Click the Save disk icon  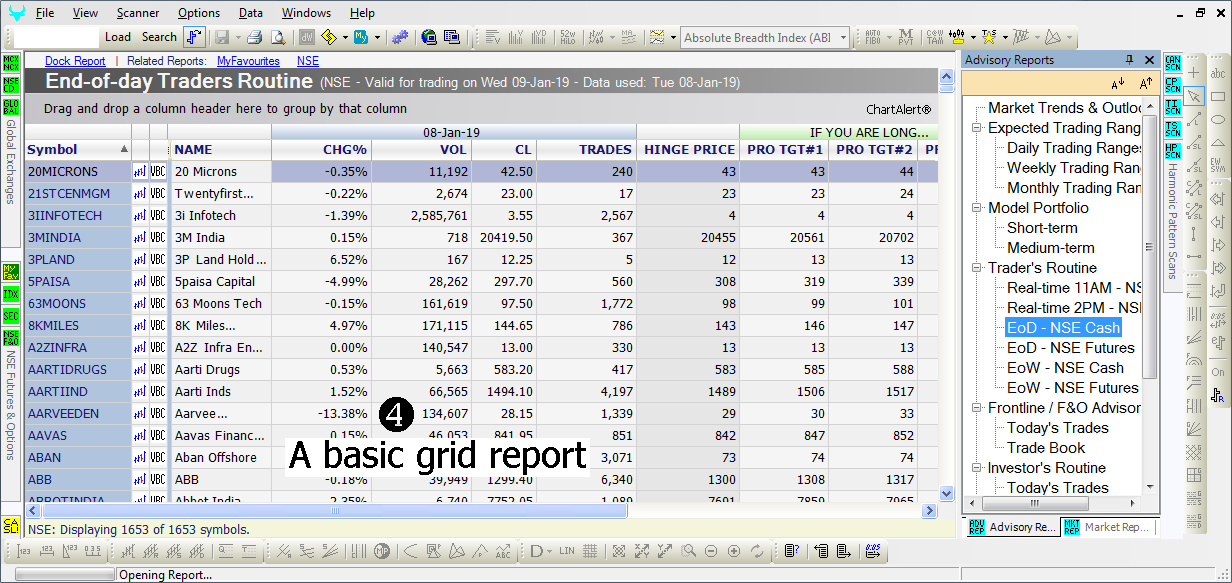[x=221, y=37]
